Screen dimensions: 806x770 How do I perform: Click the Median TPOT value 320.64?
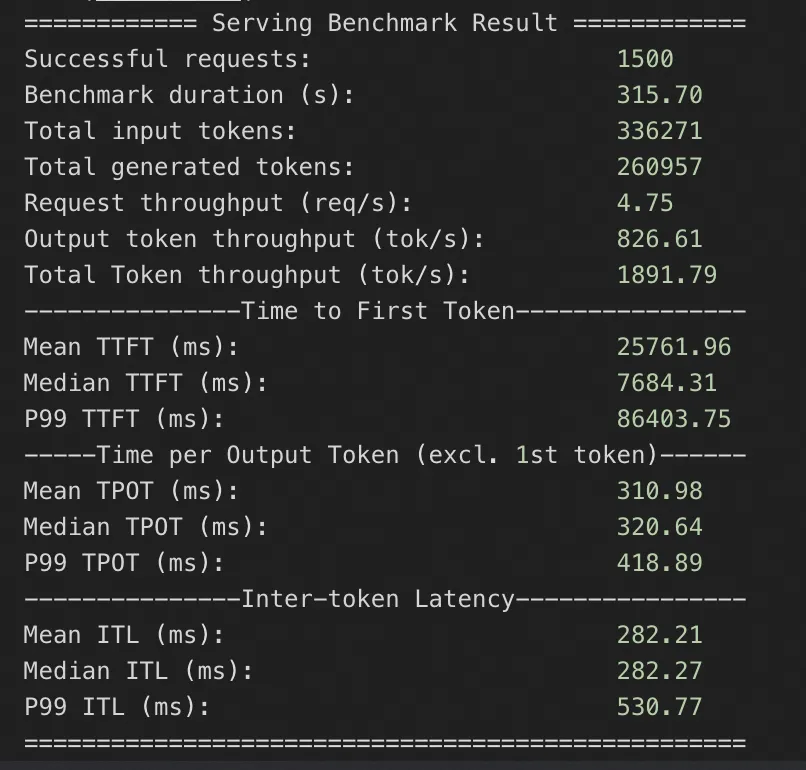659,527
